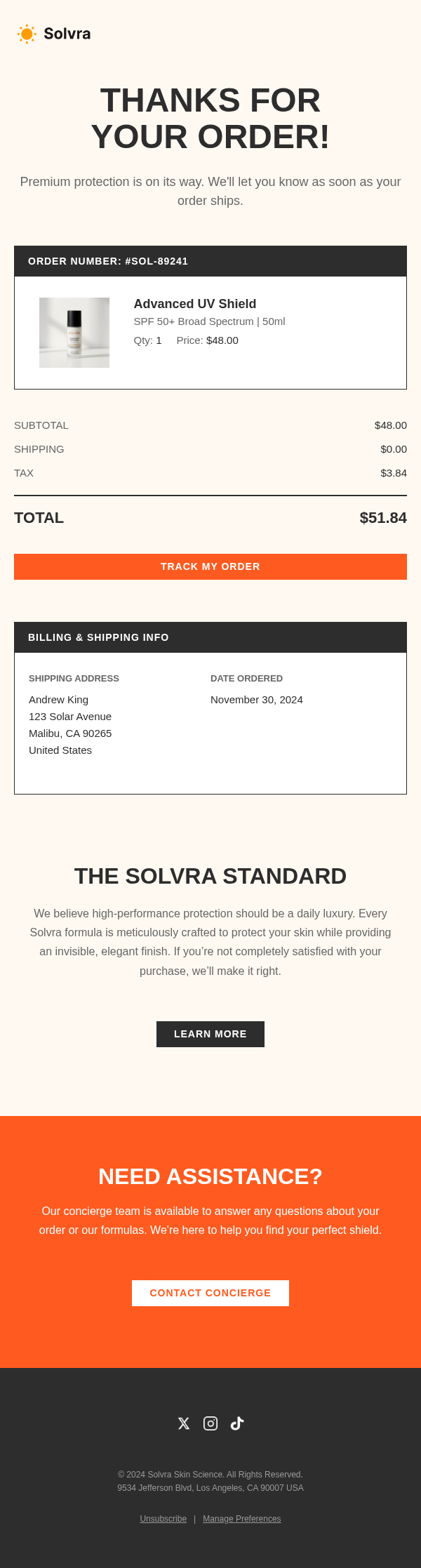Click the order number #SOL-89241 header
Viewport: 421px width, 1568px height.
pyautogui.click(x=108, y=261)
